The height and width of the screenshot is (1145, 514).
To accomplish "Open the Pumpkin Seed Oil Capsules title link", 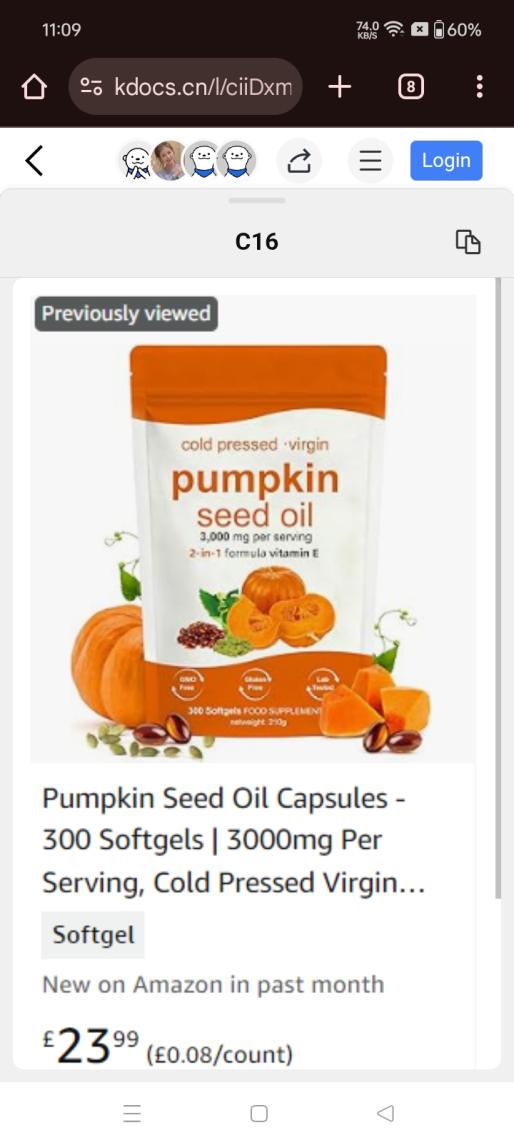I will (x=234, y=840).
